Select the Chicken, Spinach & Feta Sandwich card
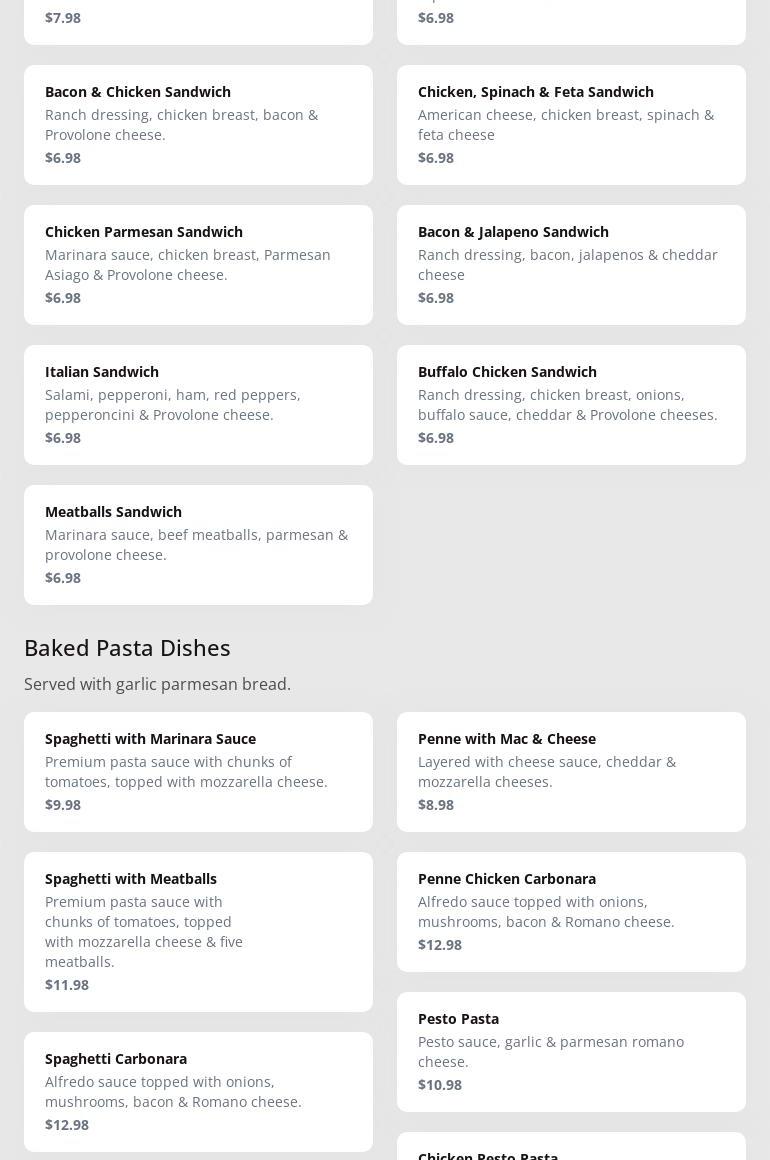Image resolution: width=770 pixels, height=1160 pixels. pos(571,124)
